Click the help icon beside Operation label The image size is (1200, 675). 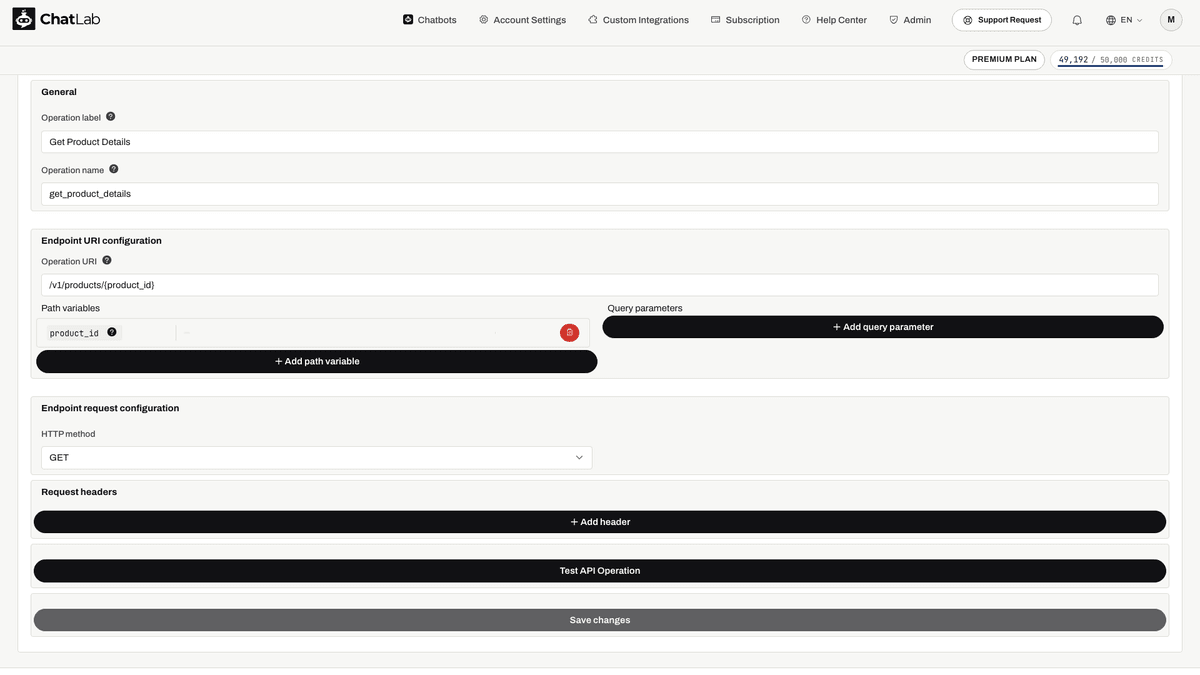point(110,117)
